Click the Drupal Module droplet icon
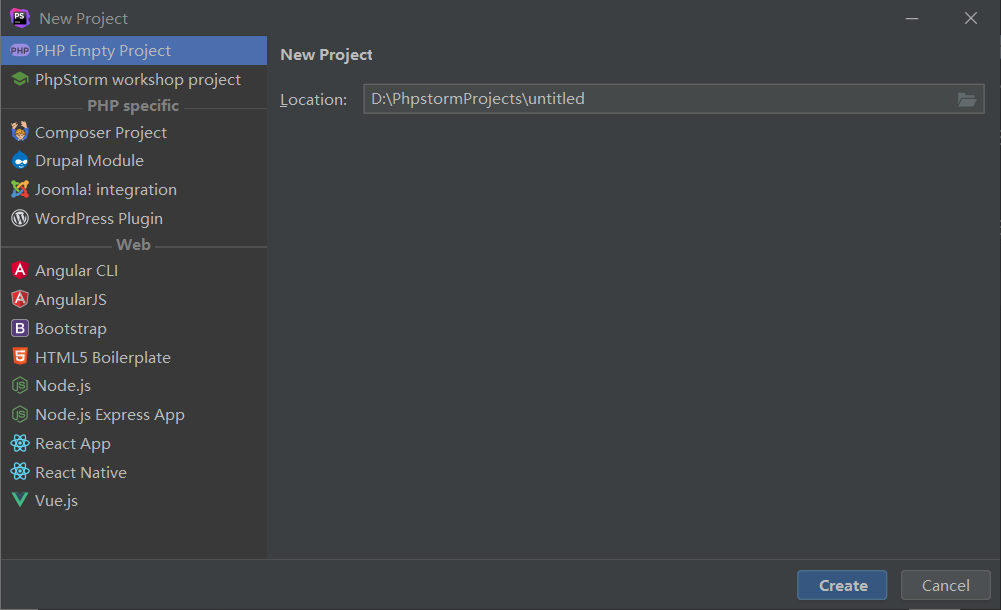This screenshot has height=610, width=1001. click(20, 160)
